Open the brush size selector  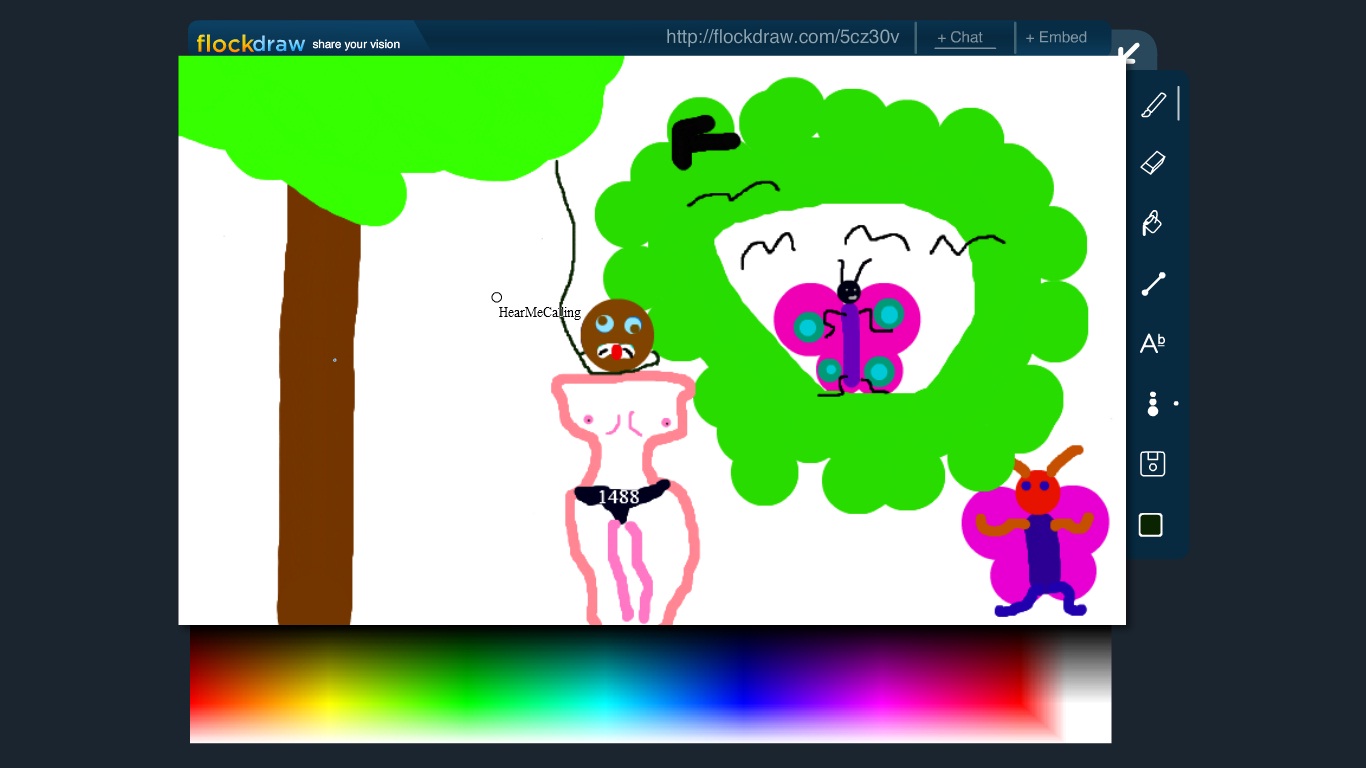1153,404
